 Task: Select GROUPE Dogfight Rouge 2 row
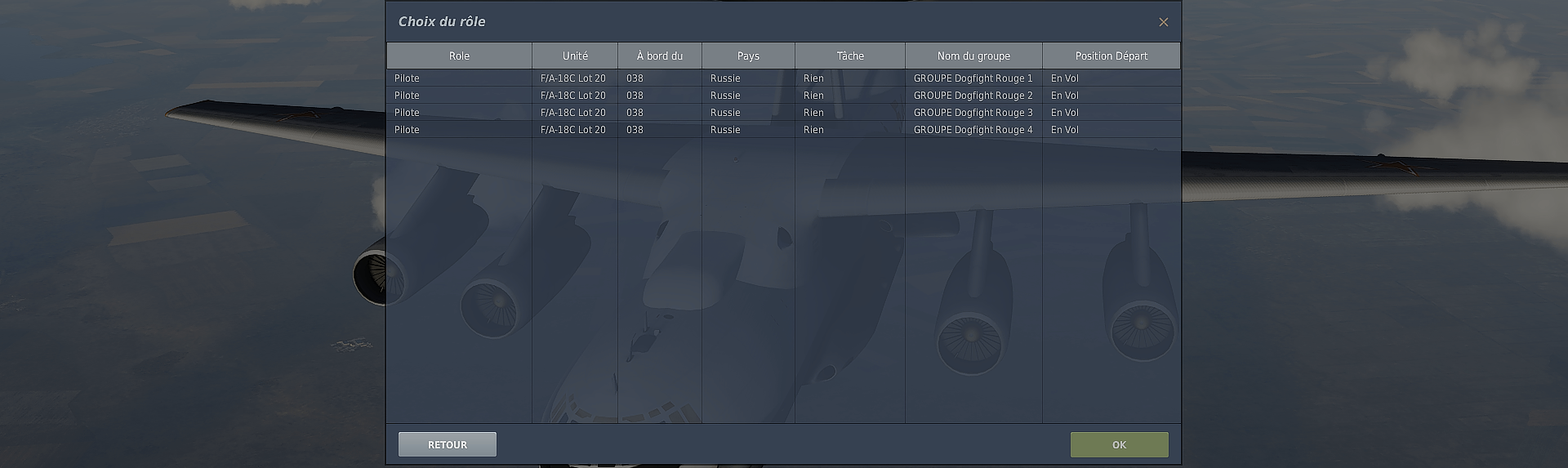(783, 96)
